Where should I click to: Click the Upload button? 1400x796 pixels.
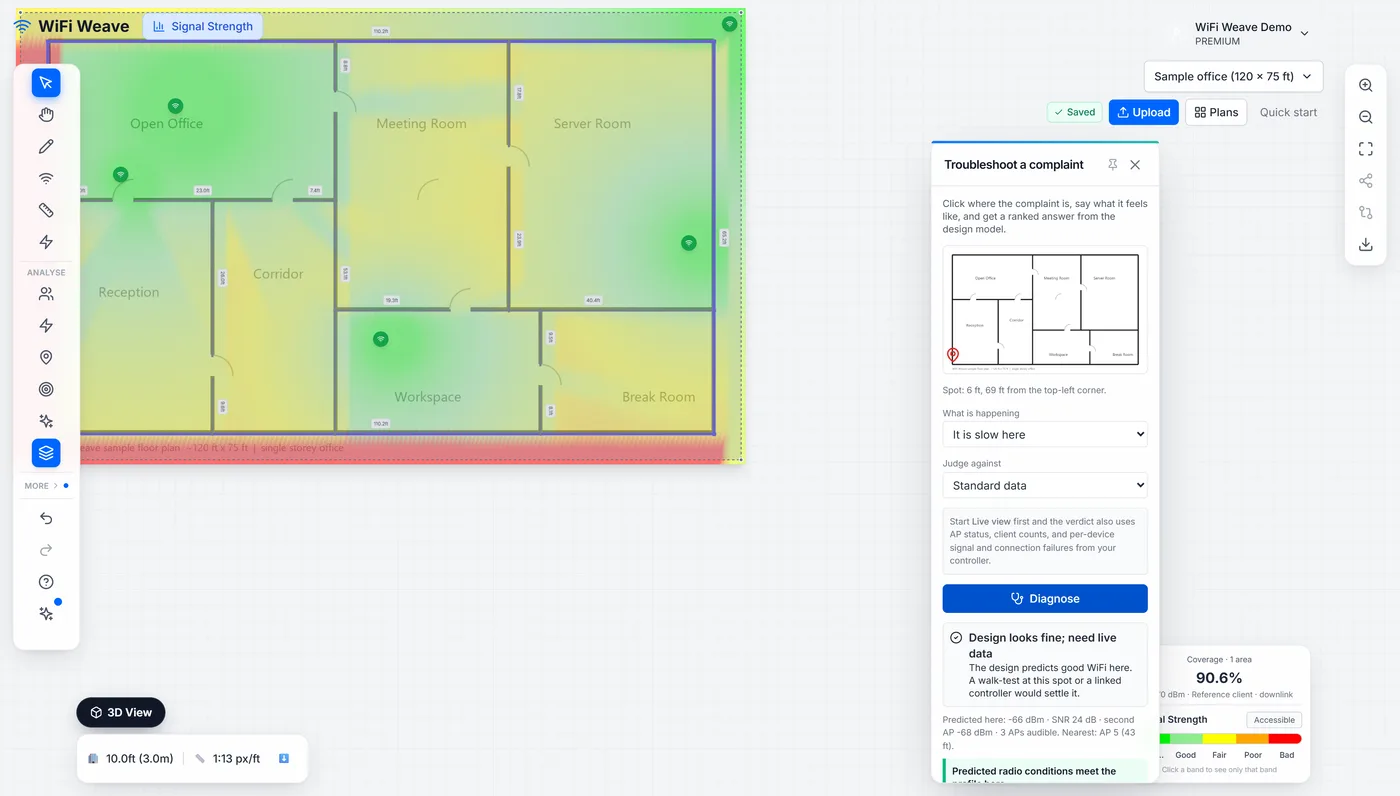click(1144, 112)
